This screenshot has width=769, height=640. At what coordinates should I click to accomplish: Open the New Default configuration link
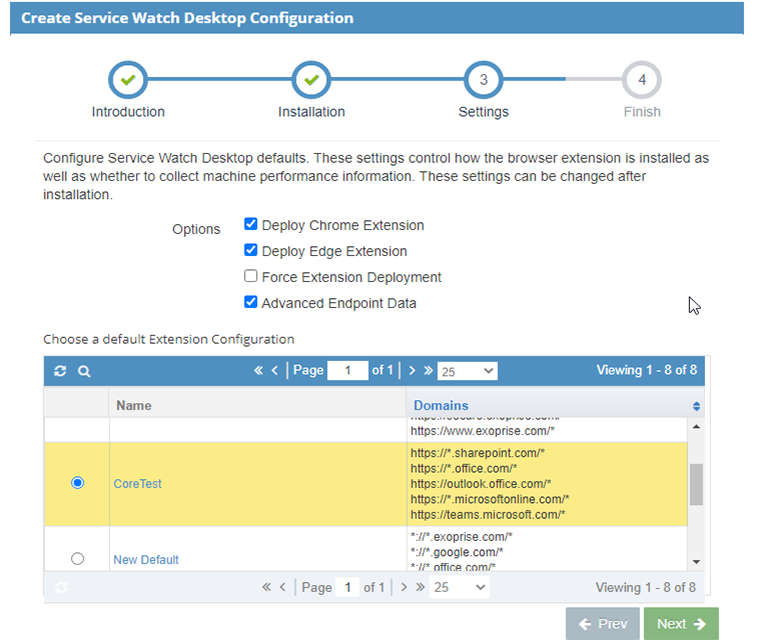(x=146, y=560)
